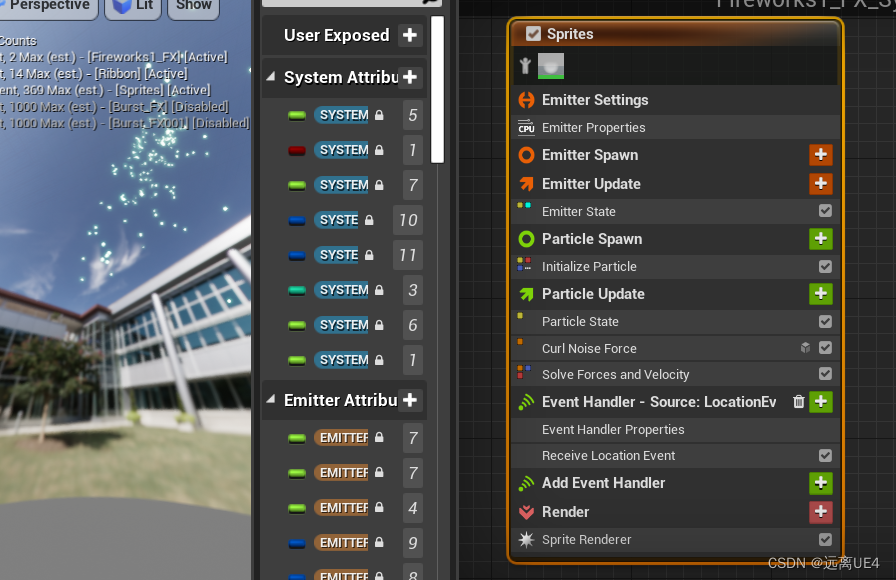The width and height of the screenshot is (896, 580).
Task: Collapse the System Attributes section
Action: tap(271, 77)
